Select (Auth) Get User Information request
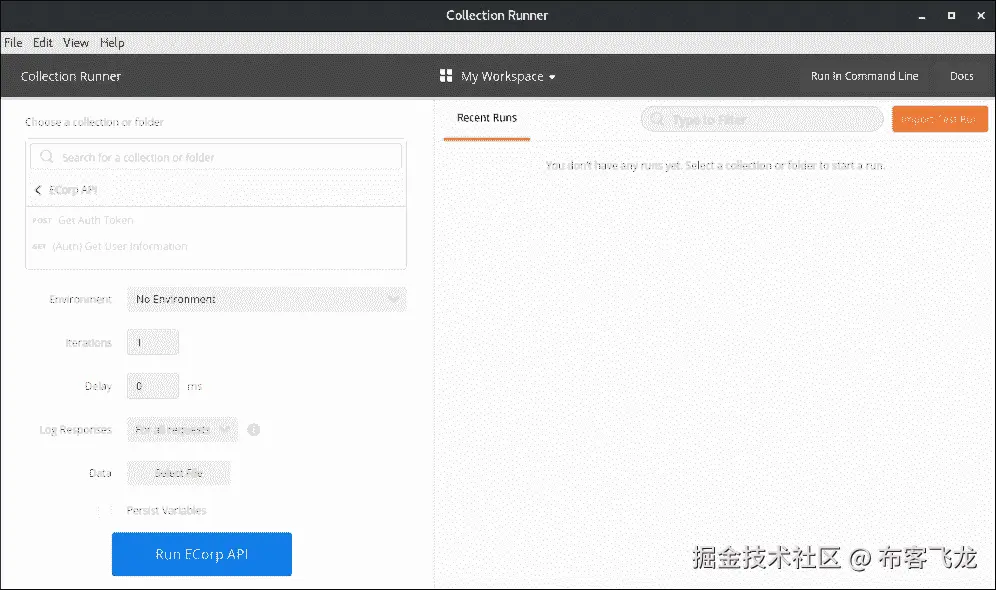The height and width of the screenshot is (590, 996). [x=216, y=246]
